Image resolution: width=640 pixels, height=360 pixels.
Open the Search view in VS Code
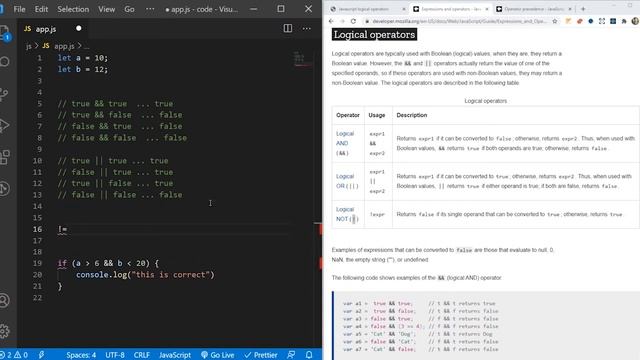[4, 62]
